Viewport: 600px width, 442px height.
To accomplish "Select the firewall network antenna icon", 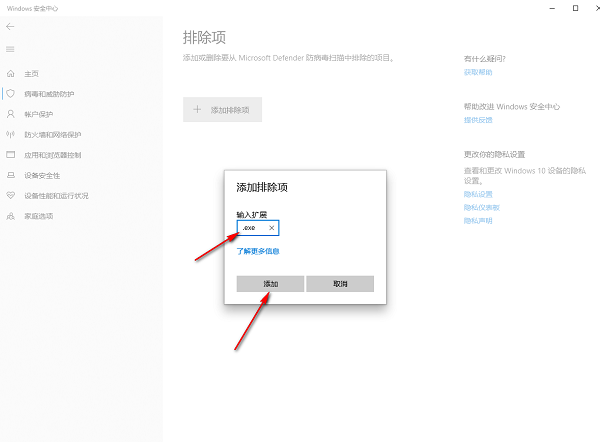I will click(x=11, y=134).
